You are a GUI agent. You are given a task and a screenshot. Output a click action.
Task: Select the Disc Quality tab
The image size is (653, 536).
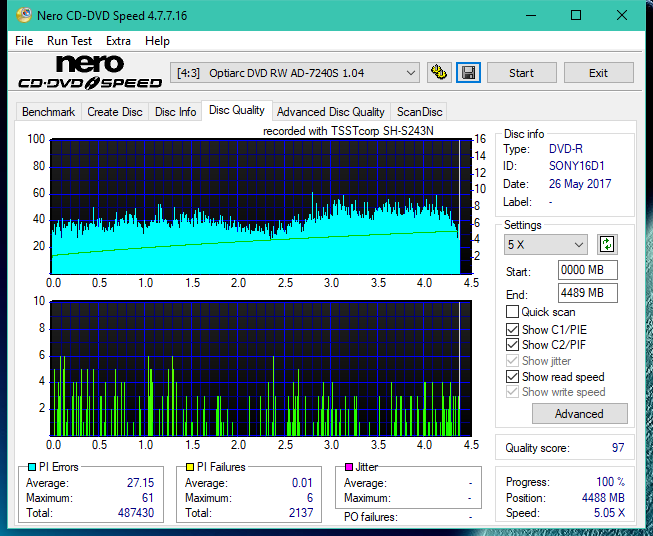pos(237,110)
